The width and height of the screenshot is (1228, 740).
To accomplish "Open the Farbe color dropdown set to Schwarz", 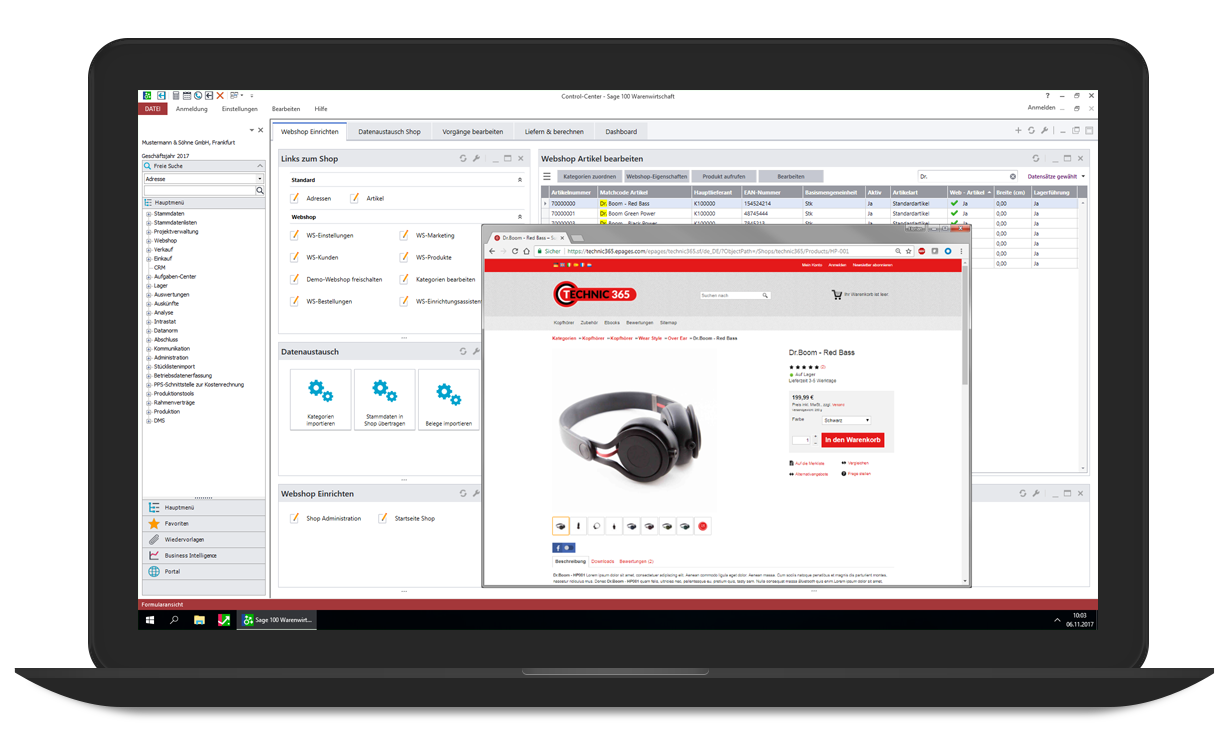I will [x=846, y=420].
